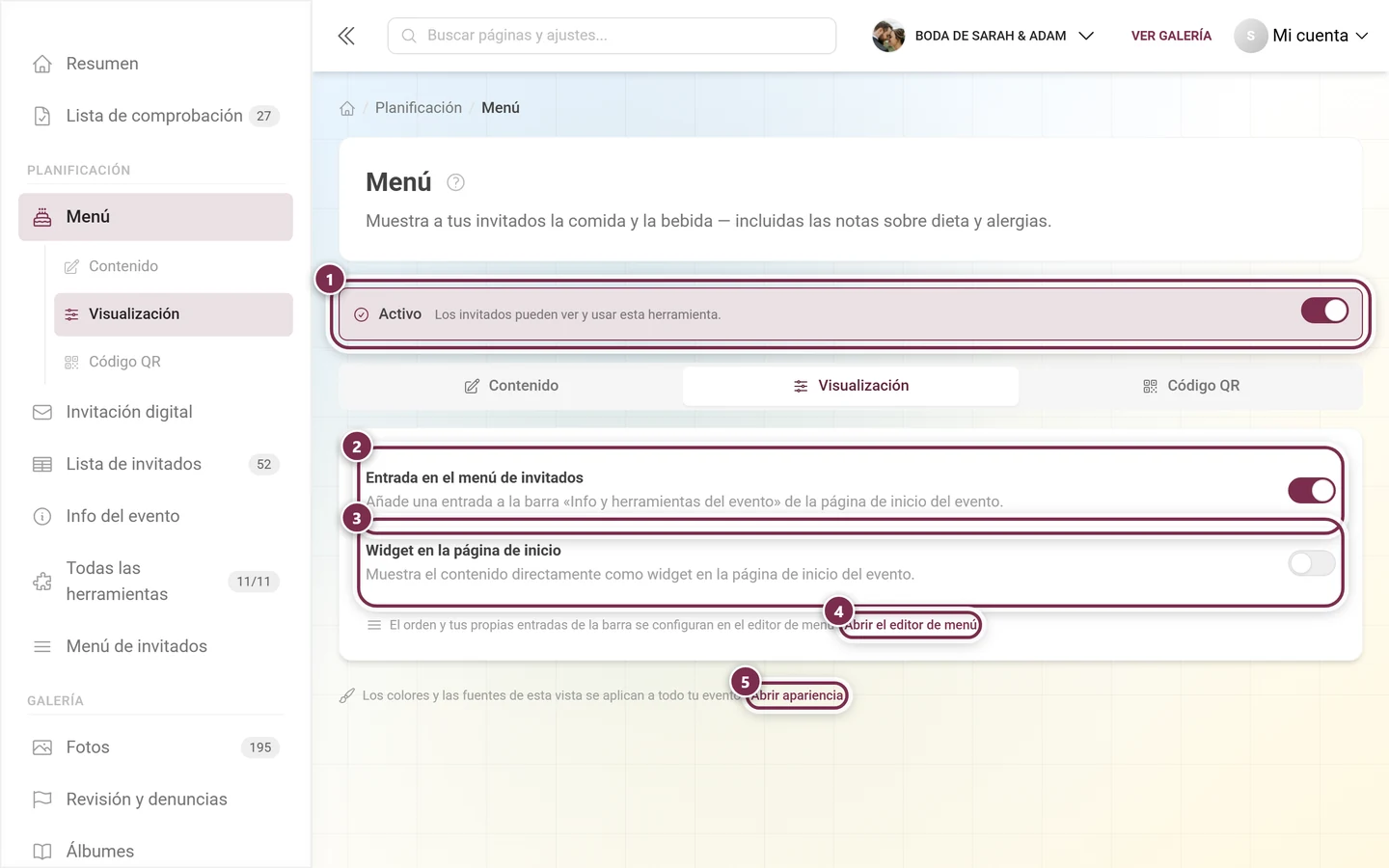Screen dimensions: 1389x868
Task: Open help icon next to Menú title
Action: 456,182
